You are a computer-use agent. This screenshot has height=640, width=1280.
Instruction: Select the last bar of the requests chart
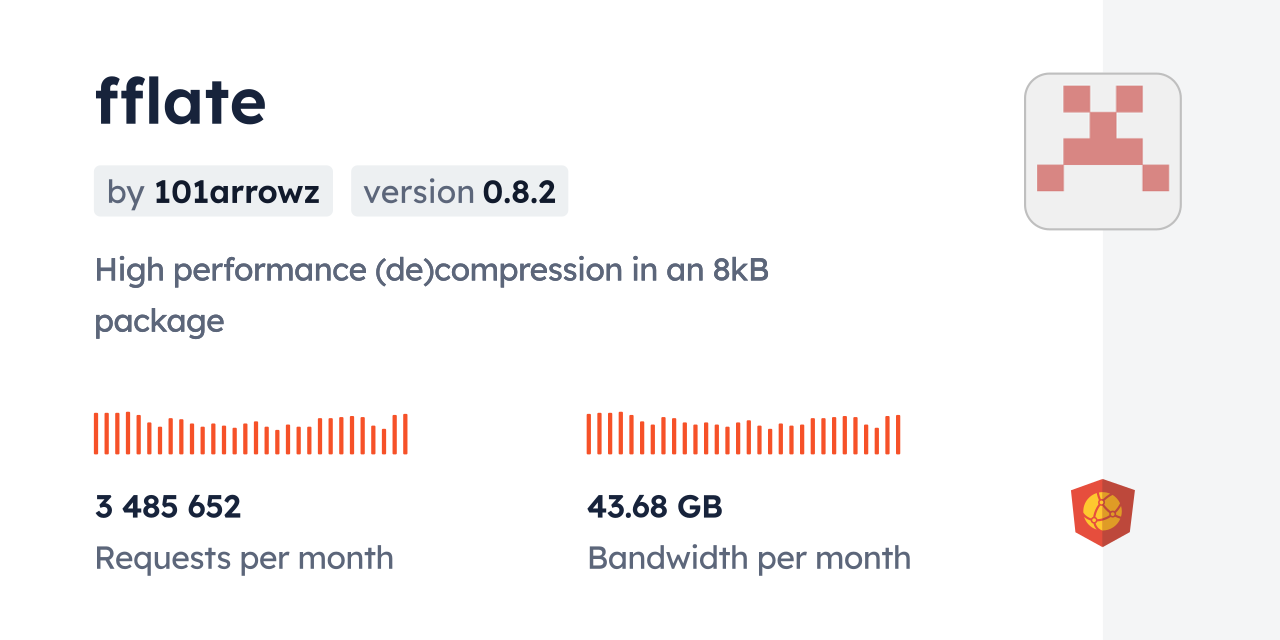[x=405, y=434]
